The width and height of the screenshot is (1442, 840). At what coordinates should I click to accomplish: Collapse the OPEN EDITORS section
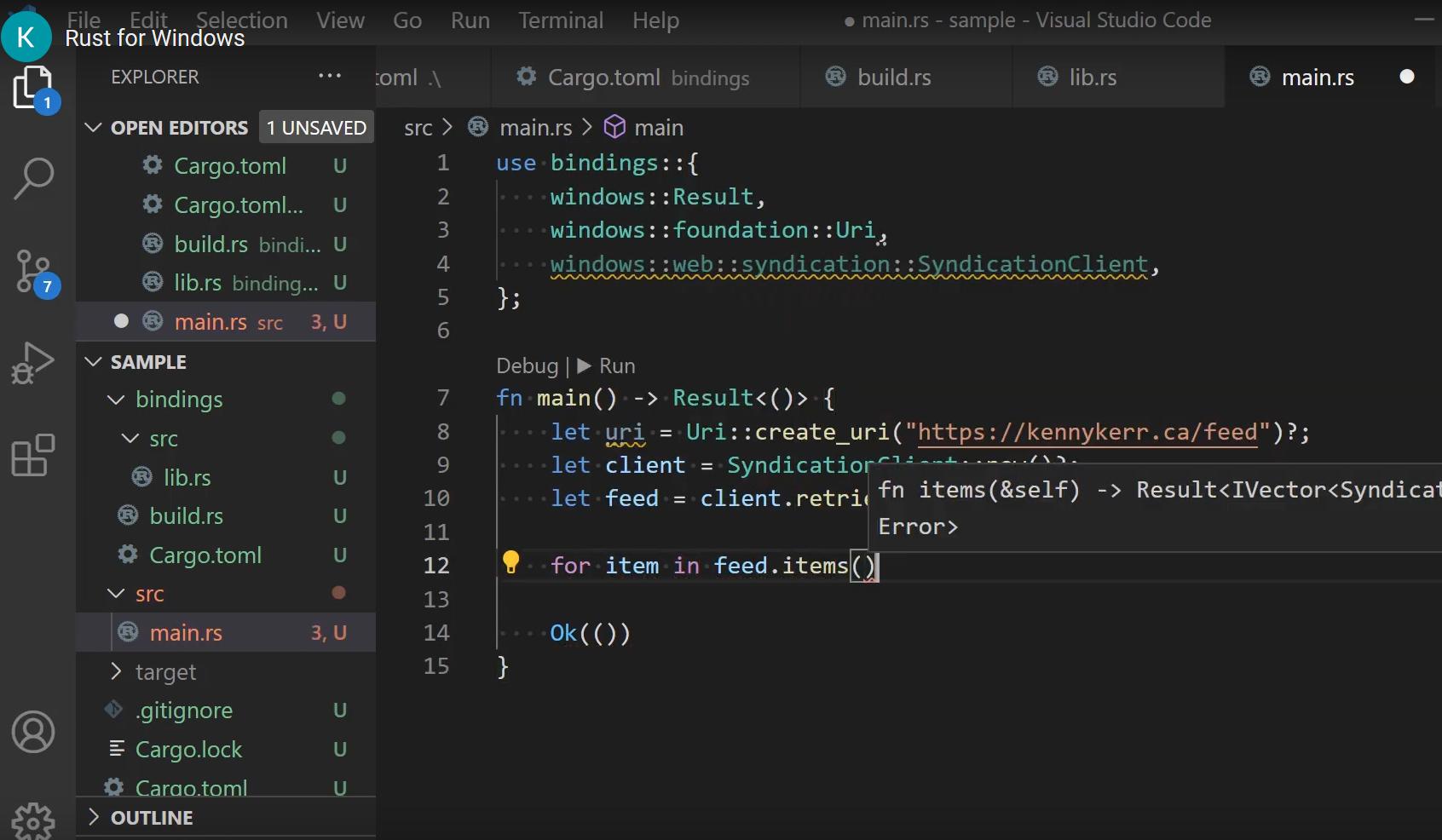pyautogui.click(x=94, y=127)
